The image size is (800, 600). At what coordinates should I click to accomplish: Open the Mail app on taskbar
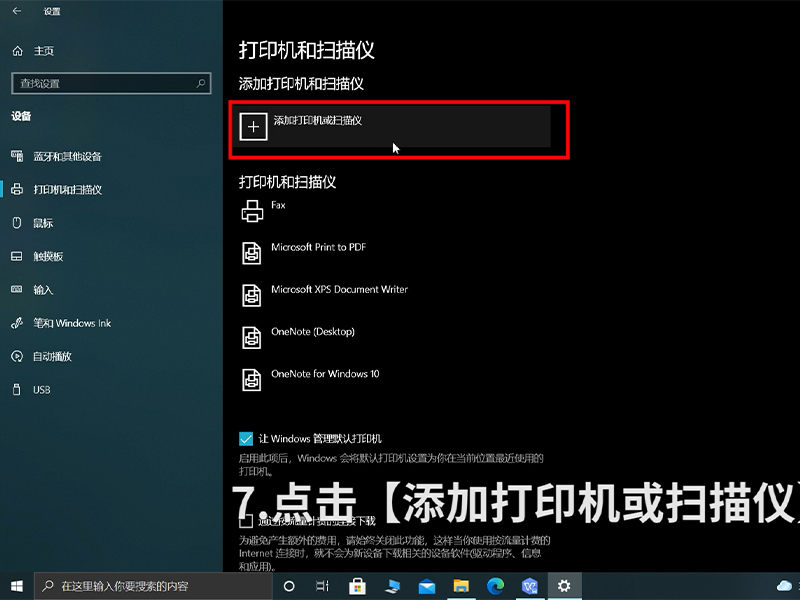427,587
